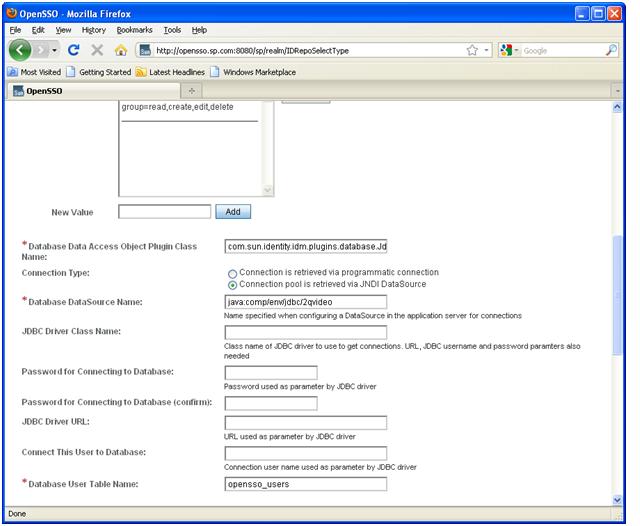Viewport: 640px width, 526px height.
Task: Open the View menu
Action: (63, 30)
